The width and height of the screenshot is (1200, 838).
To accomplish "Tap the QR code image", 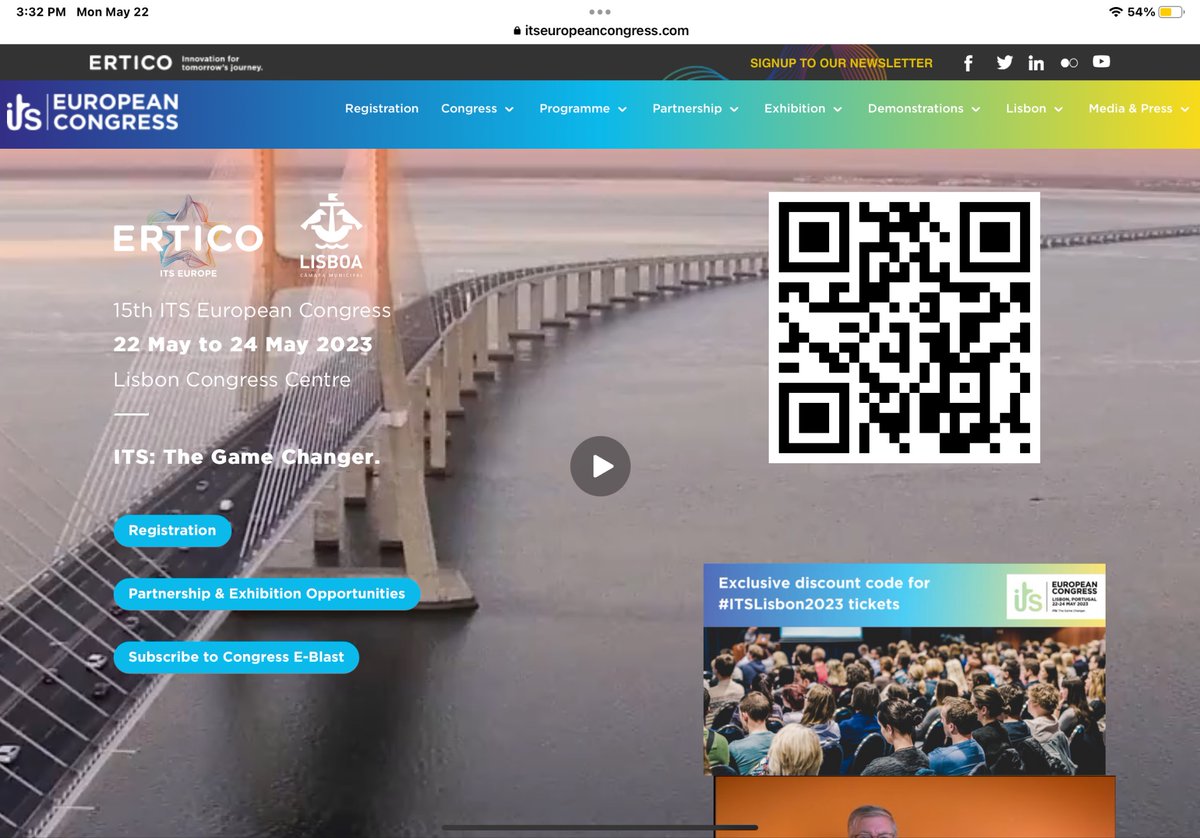I will click(904, 327).
